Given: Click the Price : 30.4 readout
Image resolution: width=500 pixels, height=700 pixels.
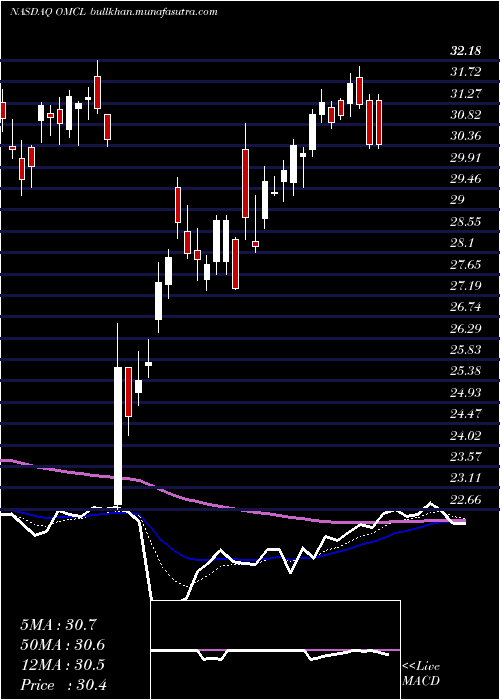Looking at the screenshot, I should [x=62, y=685].
